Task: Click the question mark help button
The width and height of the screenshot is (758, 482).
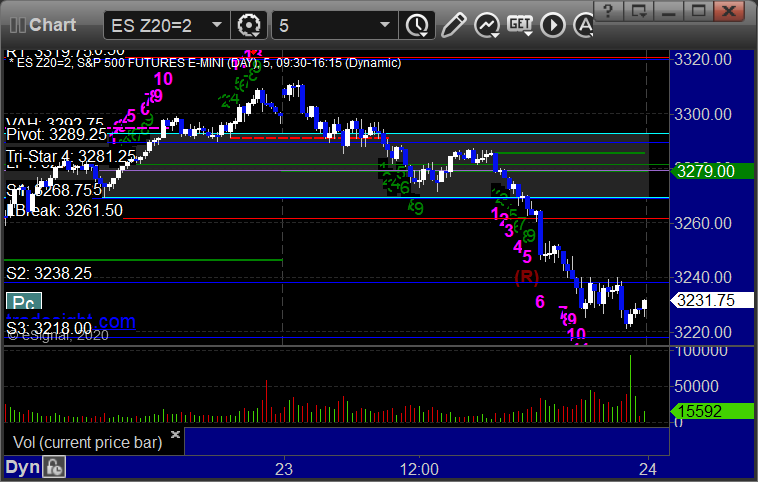Action: point(608,10)
